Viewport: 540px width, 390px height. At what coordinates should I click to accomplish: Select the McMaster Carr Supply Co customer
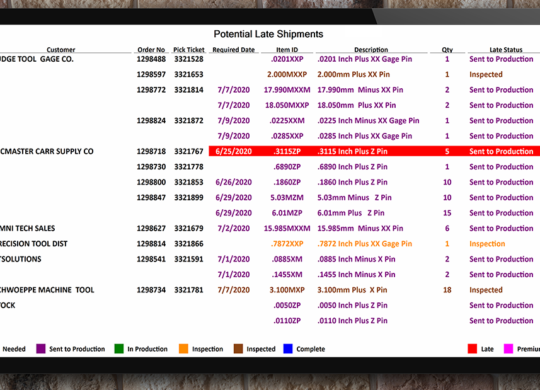46,152
